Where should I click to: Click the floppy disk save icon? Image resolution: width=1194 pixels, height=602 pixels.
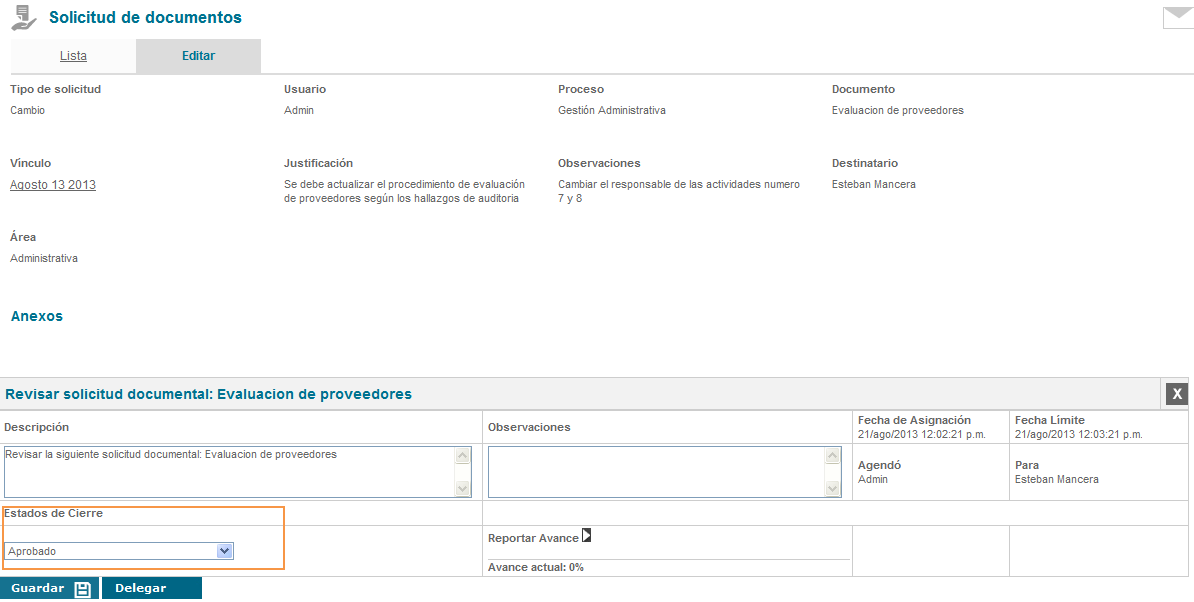[x=83, y=589]
